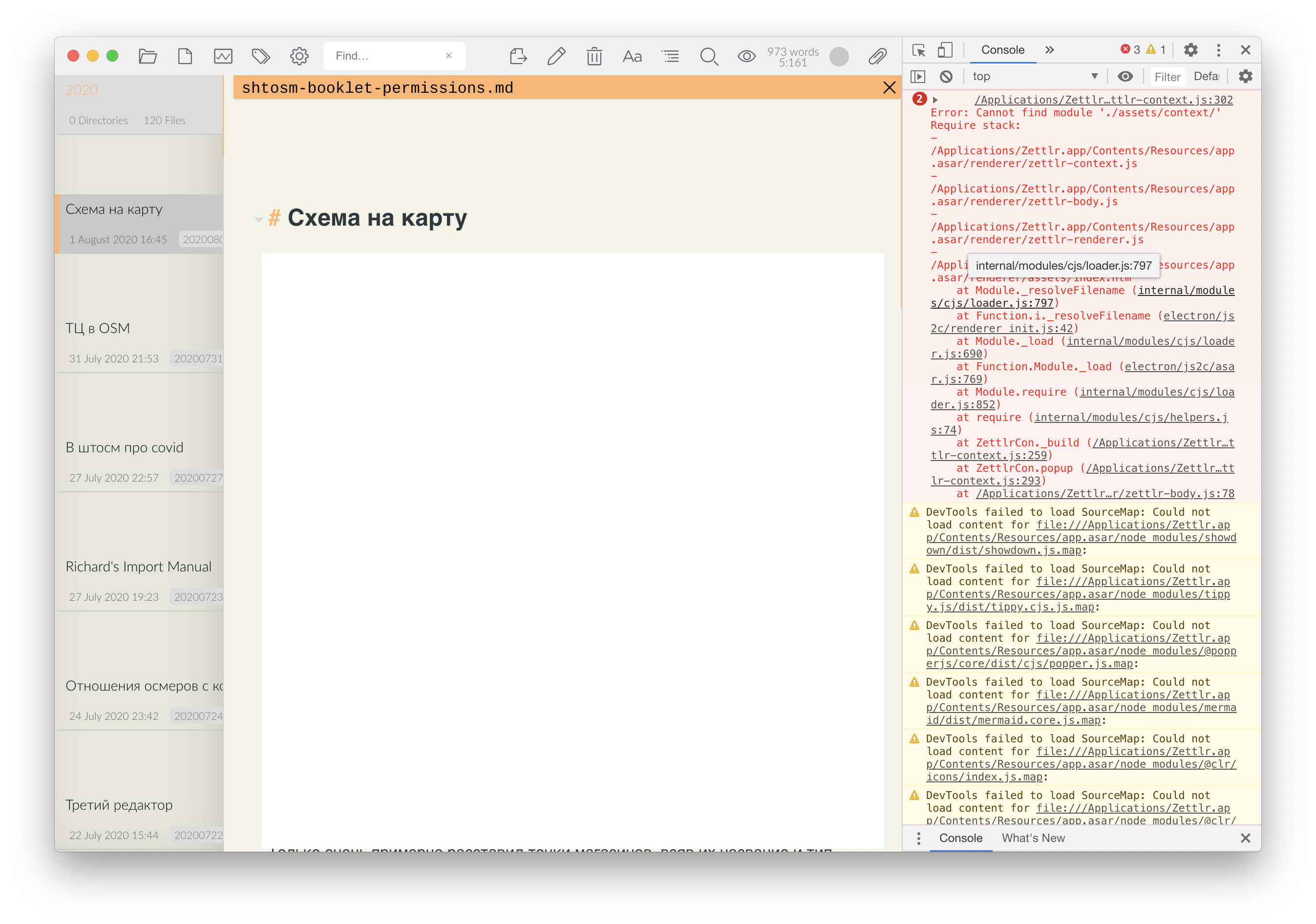Close the bottom DevTools drawer

(1245, 838)
